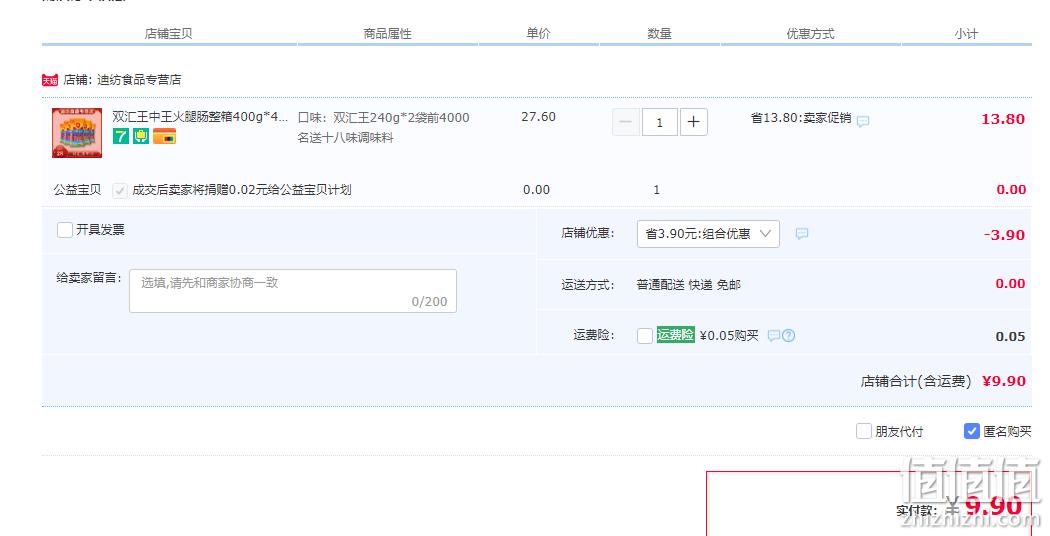
Task: Enable the 朋友代付 checkbox
Action: (x=864, y=431)
